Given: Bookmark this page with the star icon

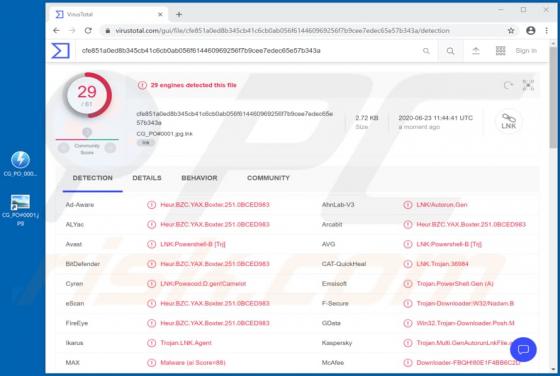Looking at the screenshot, I should [511, 31].
